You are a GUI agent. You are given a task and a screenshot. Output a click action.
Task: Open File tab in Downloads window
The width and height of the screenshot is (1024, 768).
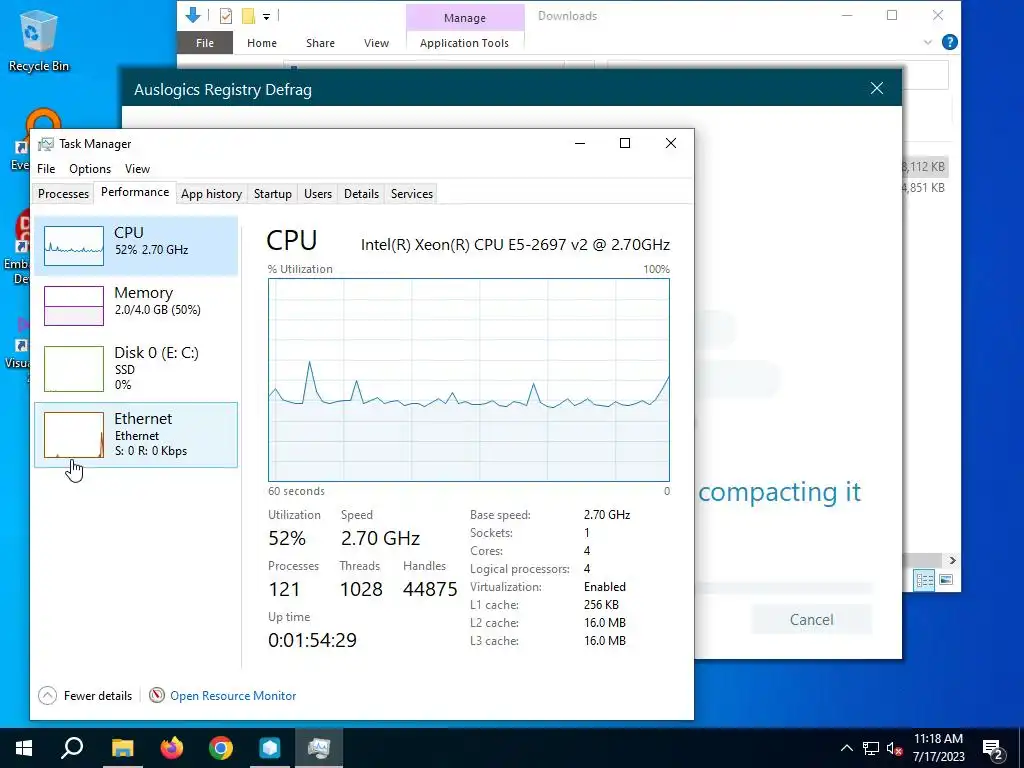[x=205, y=42]
